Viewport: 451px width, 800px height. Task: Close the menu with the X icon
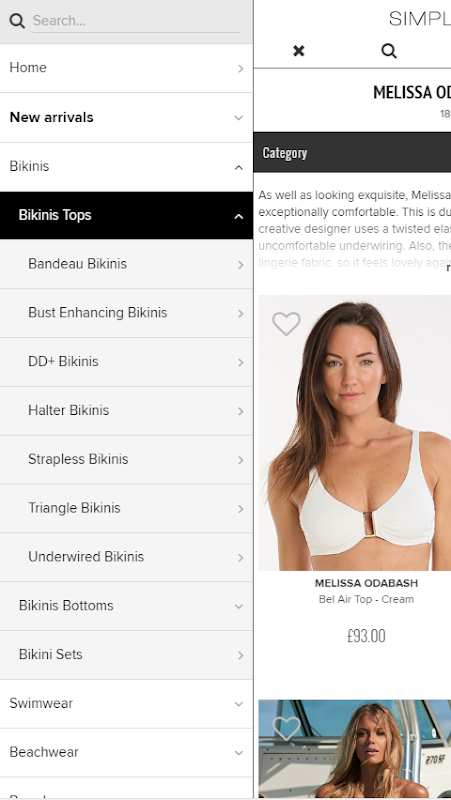click(299, 51)
